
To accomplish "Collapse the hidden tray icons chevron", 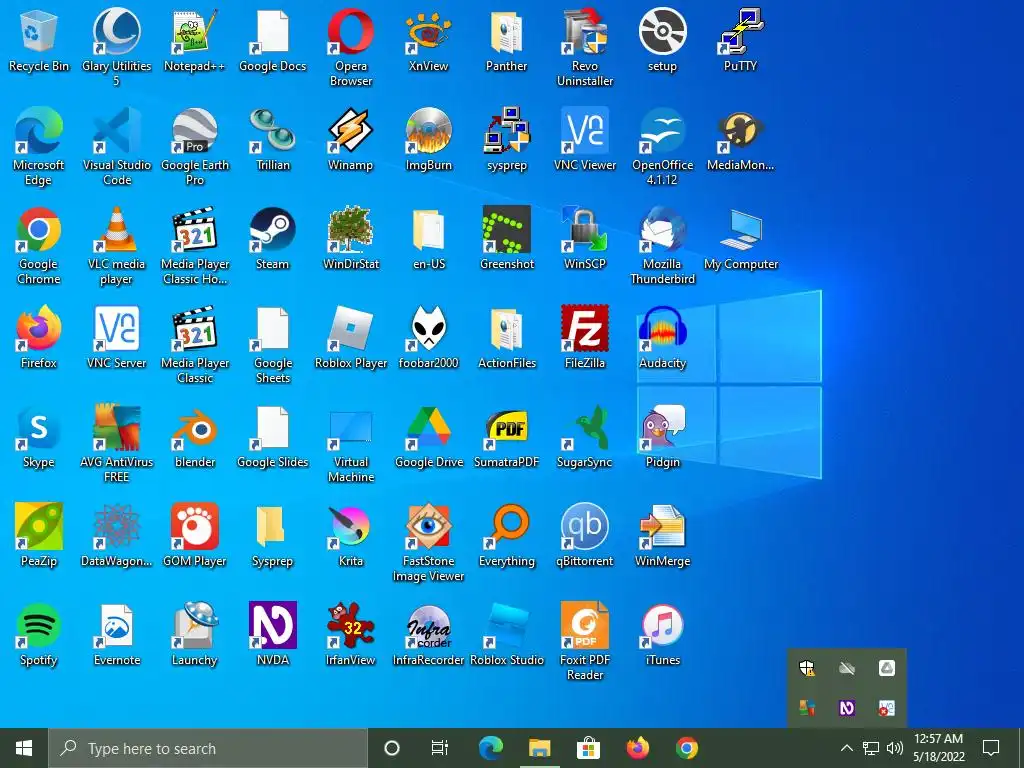I will (x=846, y=748).
